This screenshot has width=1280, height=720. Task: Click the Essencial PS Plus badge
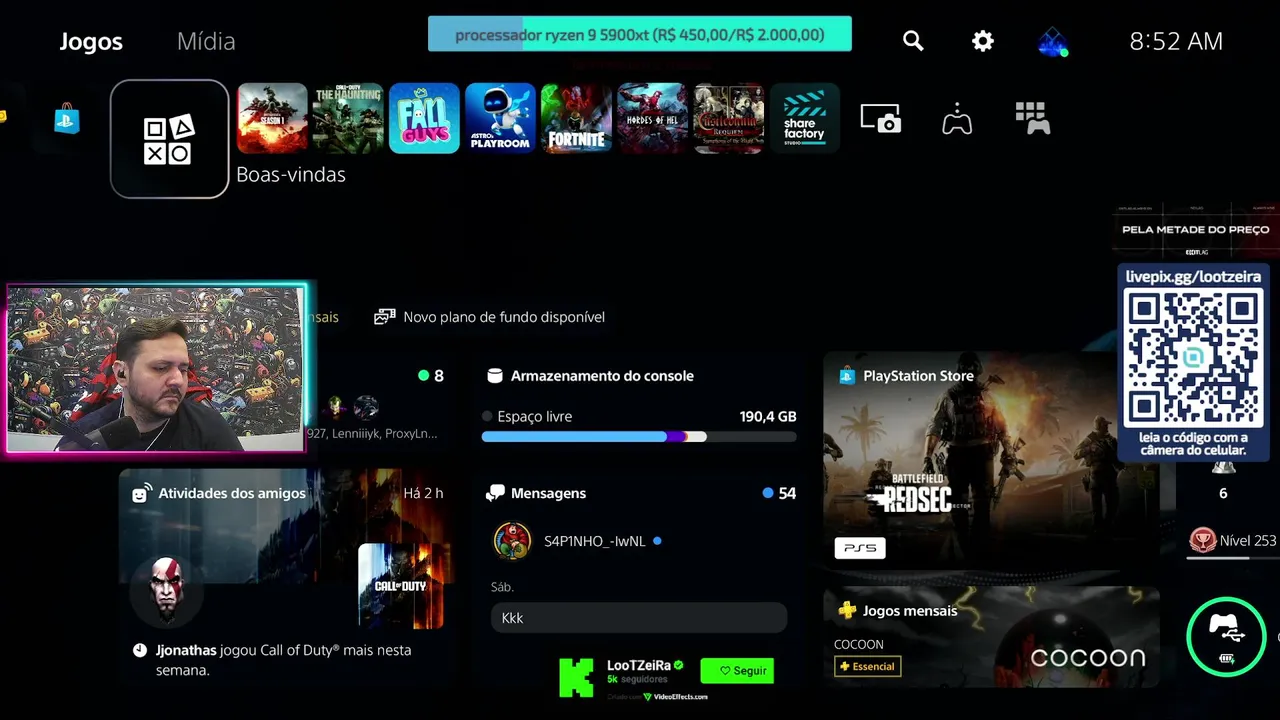click(867, 666)
